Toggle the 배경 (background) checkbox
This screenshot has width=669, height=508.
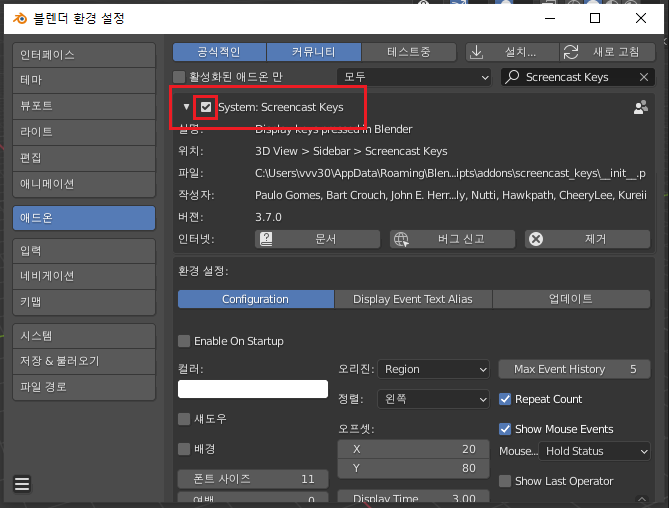[x=184, y=449]
